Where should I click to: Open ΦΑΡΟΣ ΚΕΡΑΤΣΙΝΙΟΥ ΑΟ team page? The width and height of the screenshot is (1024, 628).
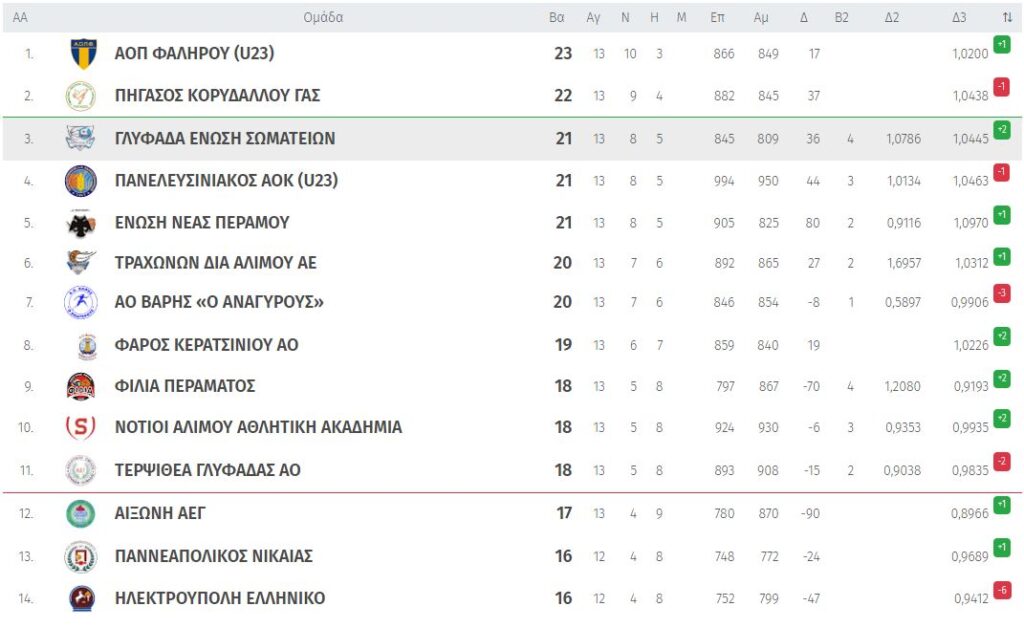tap(206, 345)
